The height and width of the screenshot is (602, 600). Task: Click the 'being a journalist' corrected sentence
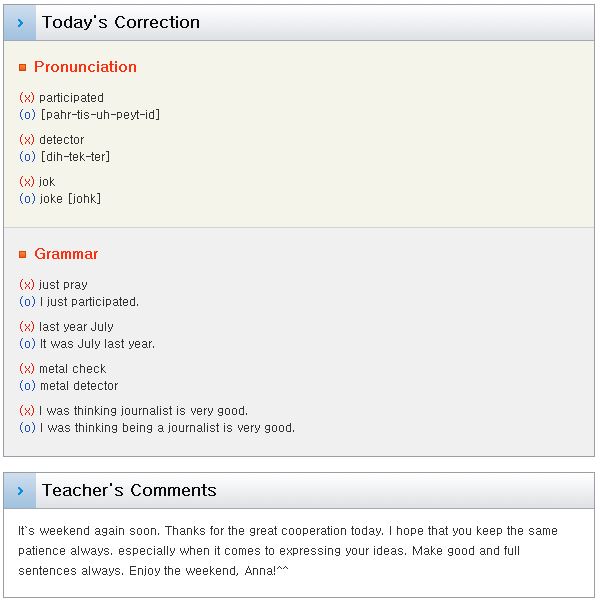pos(167,428)
